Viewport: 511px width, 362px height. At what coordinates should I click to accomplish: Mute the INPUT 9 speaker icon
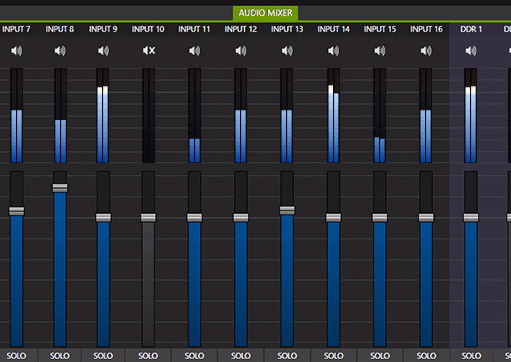pyautogui.click(x=103, y=51)
